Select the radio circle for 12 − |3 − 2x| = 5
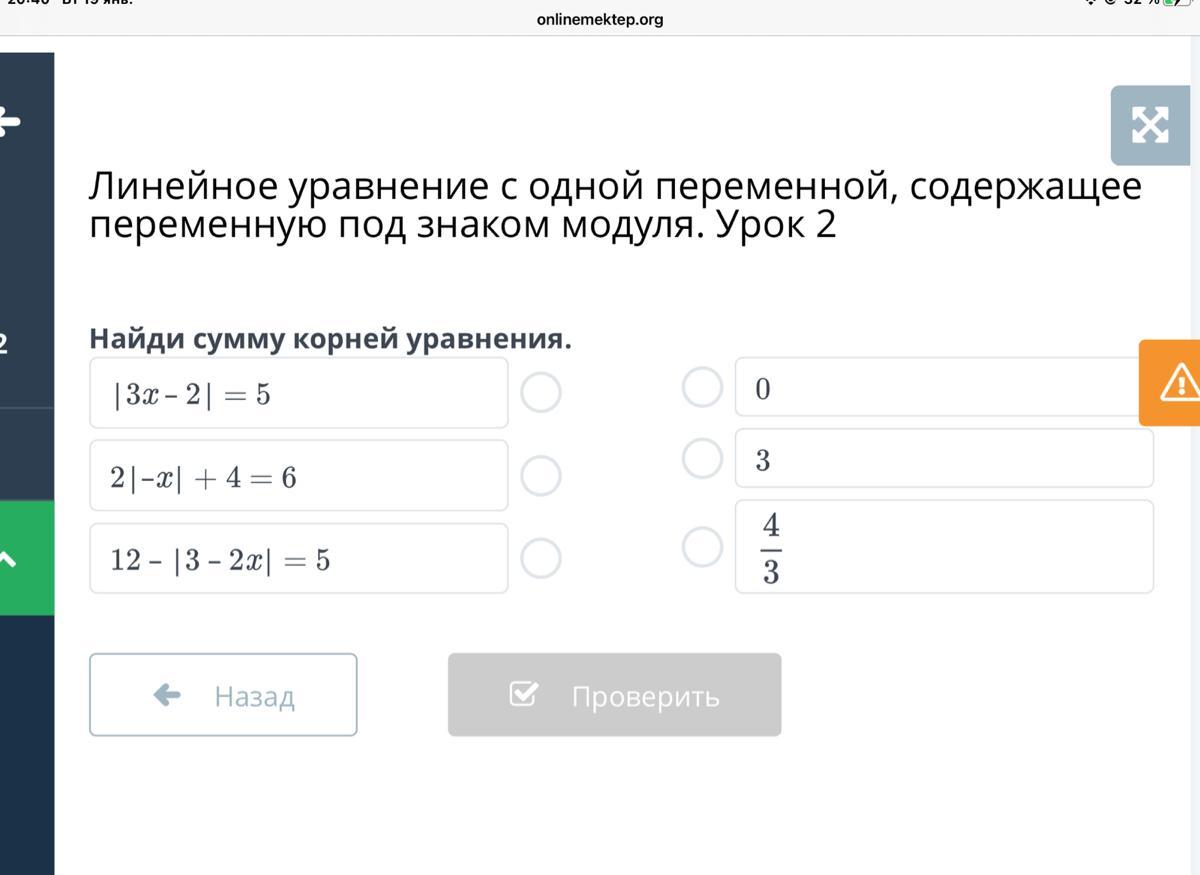 click(541, 558)
